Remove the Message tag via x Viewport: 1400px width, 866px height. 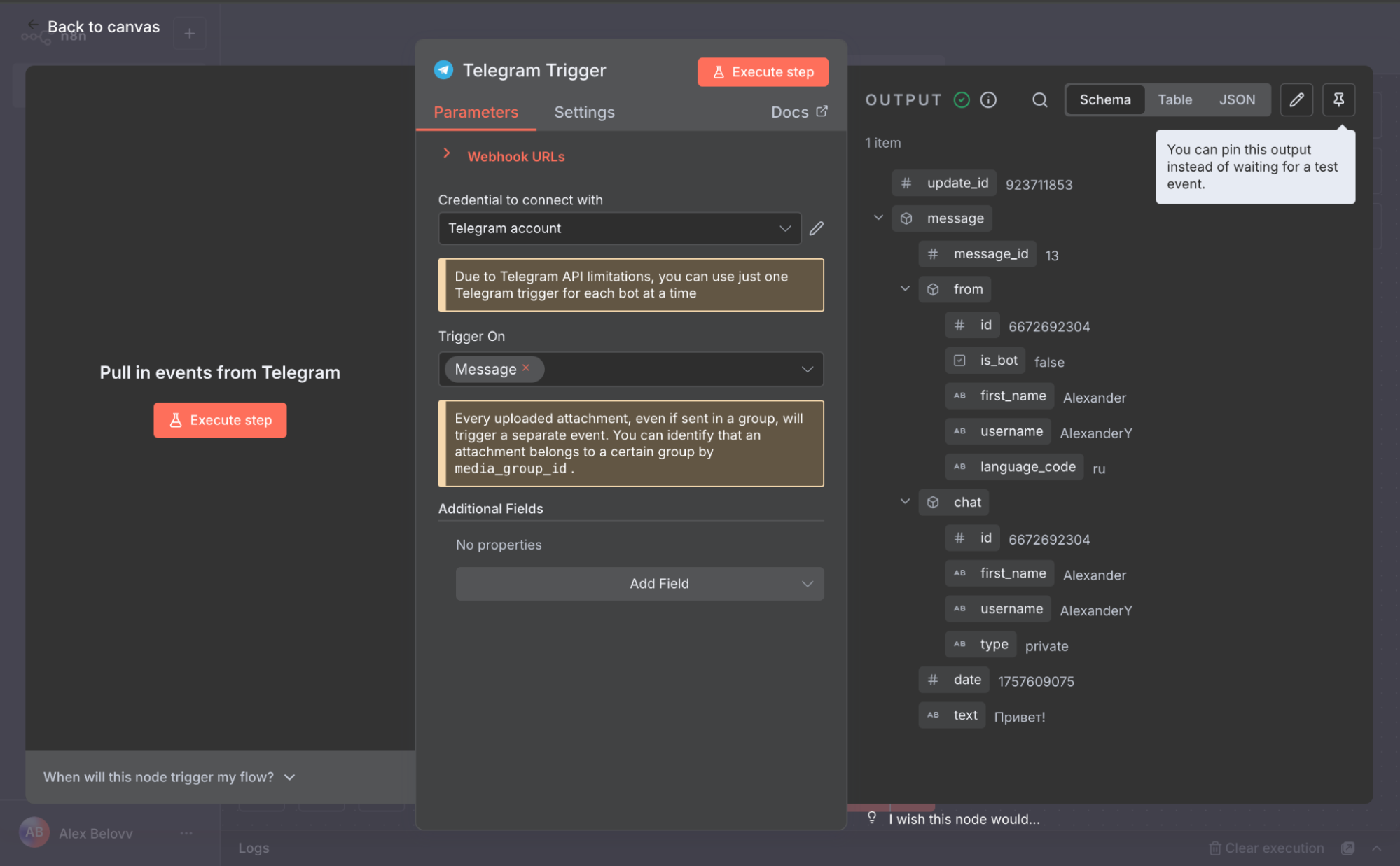(x=526, y=368)
